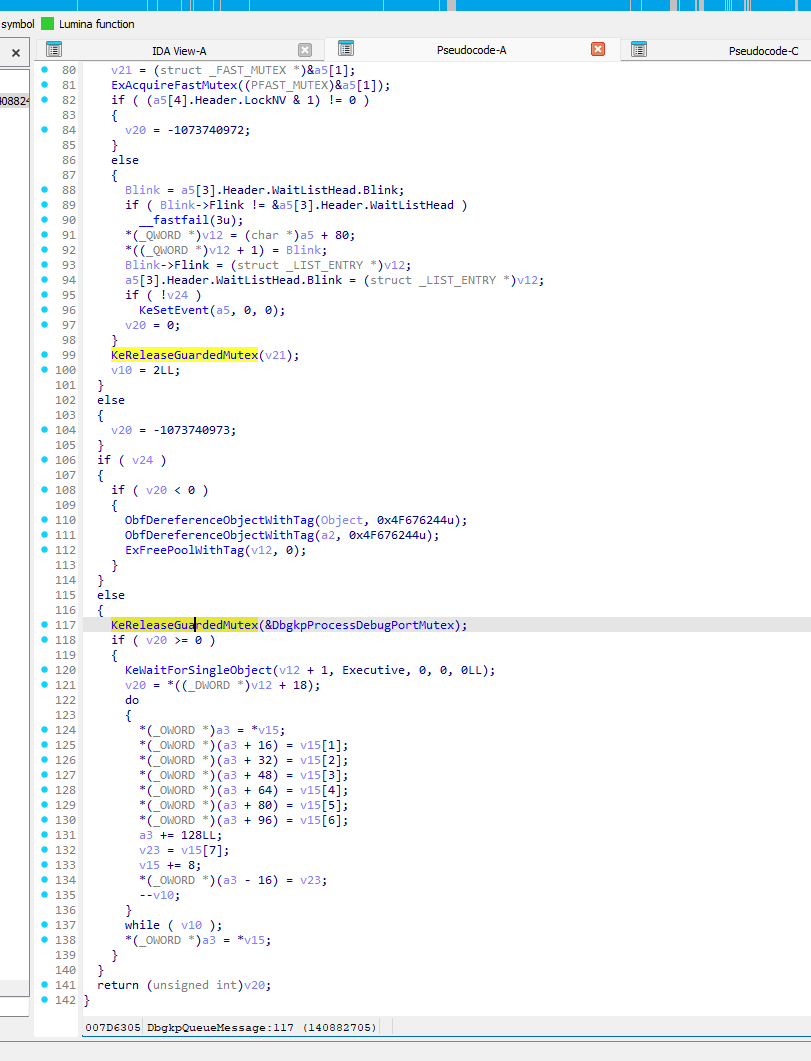The height and width of the screenshot is (1061, 811).
Task: Click the IDA View-A disassembly tab icon
Action: 53,48
